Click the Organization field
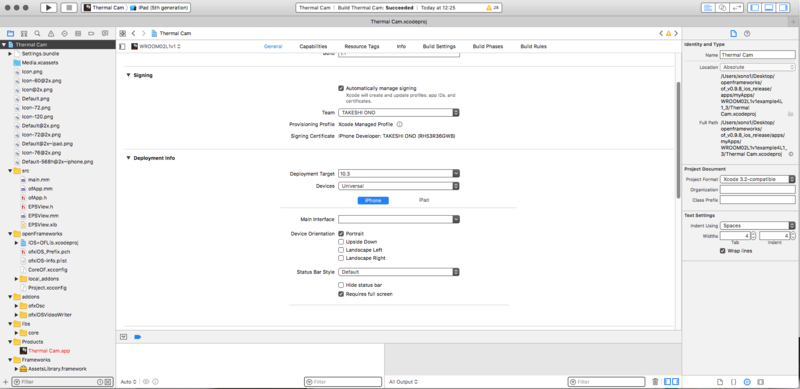The width and height of the screenshot is (800, 389). point(758,189)
